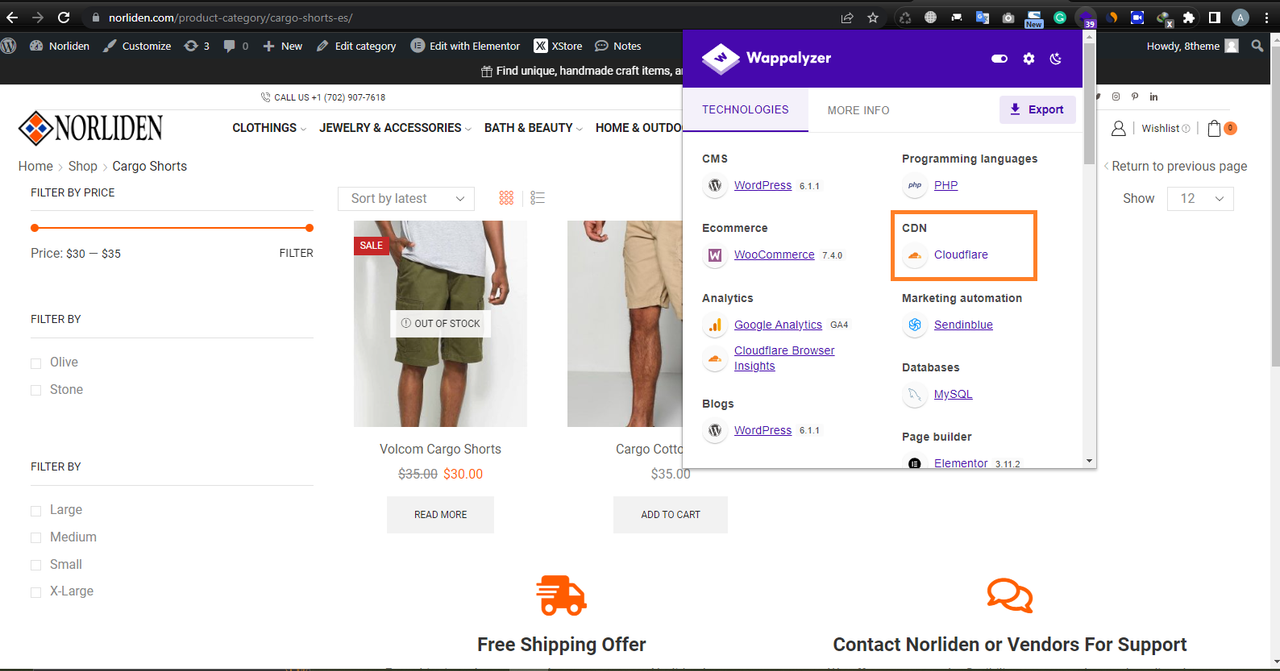Screen dimensions: 1280x671
Task: Select the MORE INFO tab
Action: pyautogui.click(x=858, y=110)
